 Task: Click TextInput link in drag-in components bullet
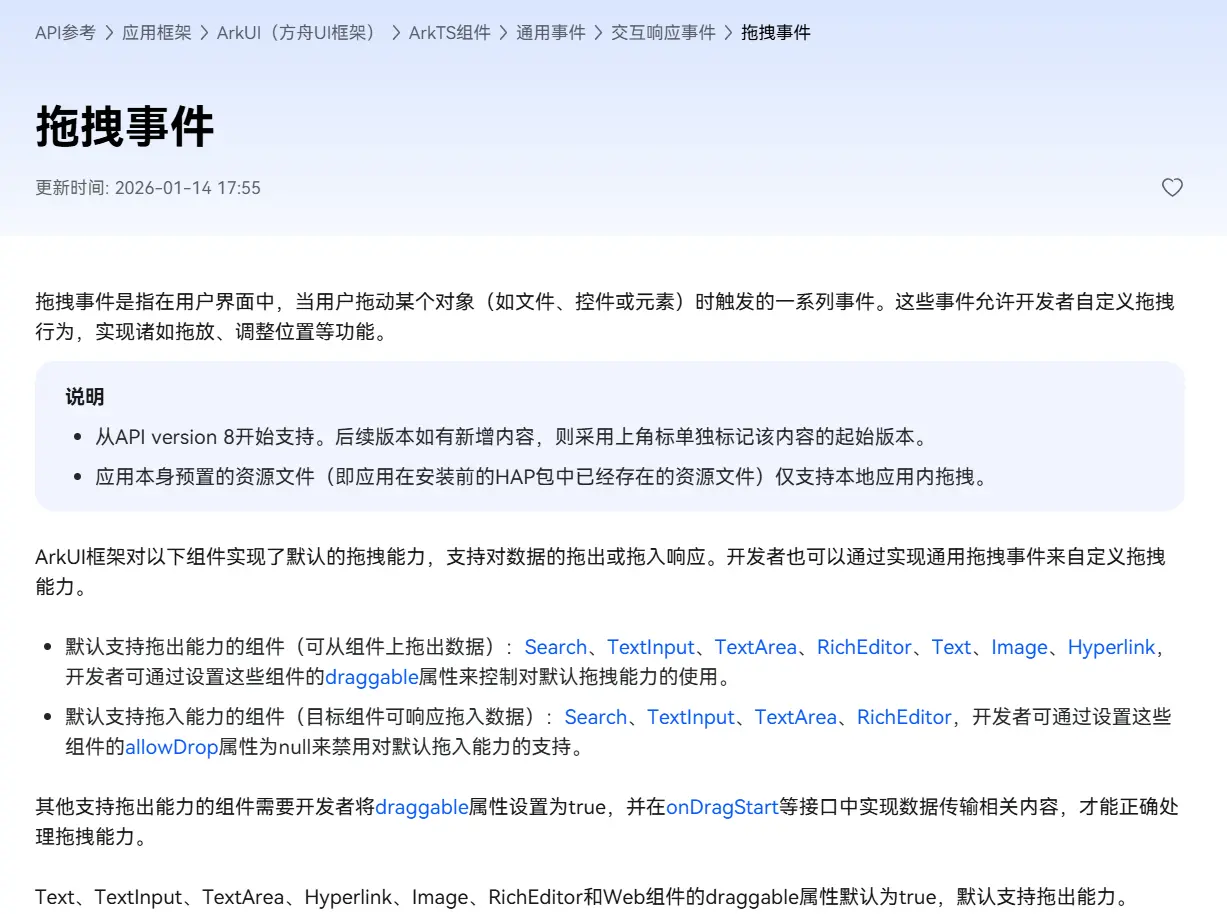(x=690, y=717)
